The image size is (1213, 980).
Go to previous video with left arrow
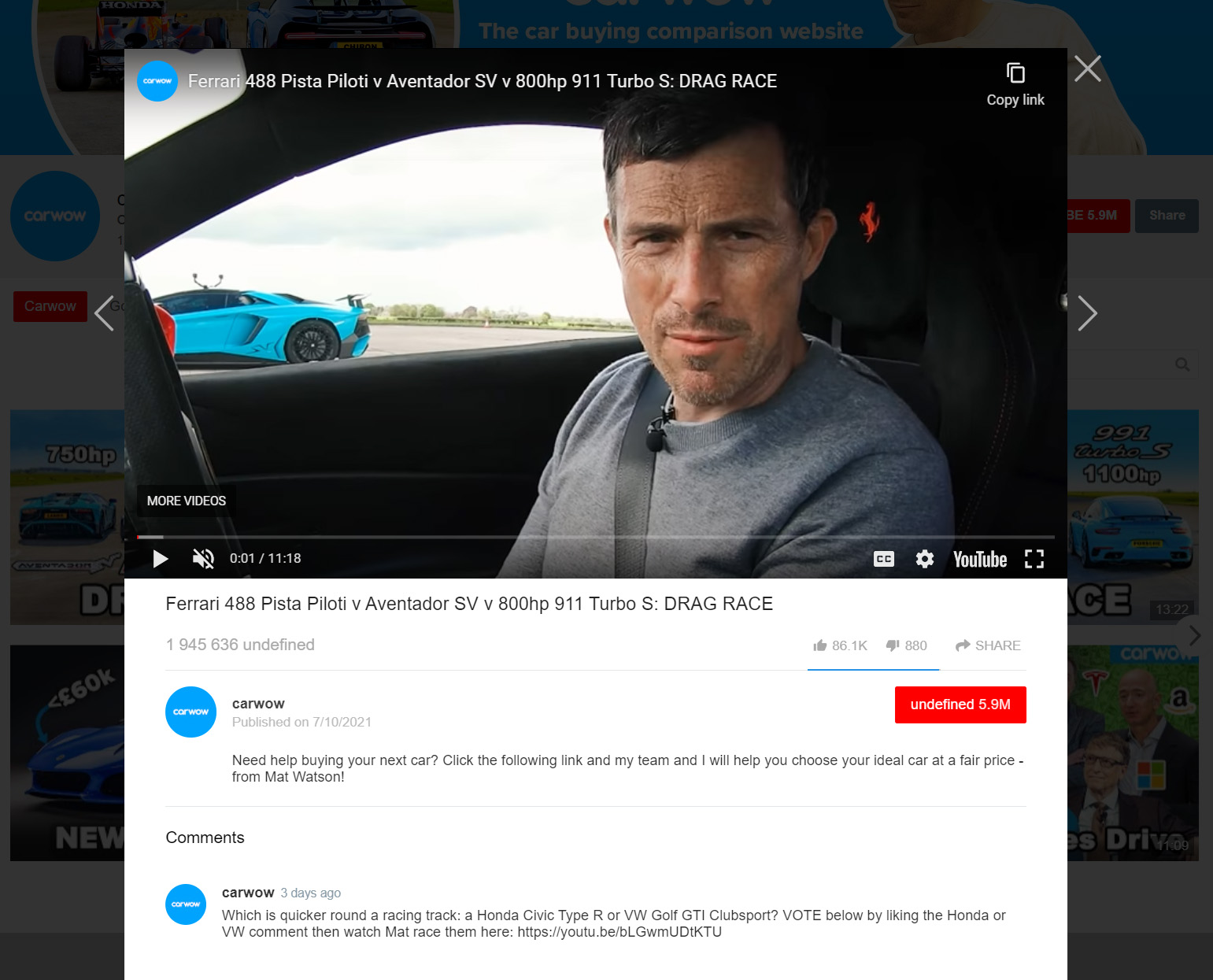[105, 313]
